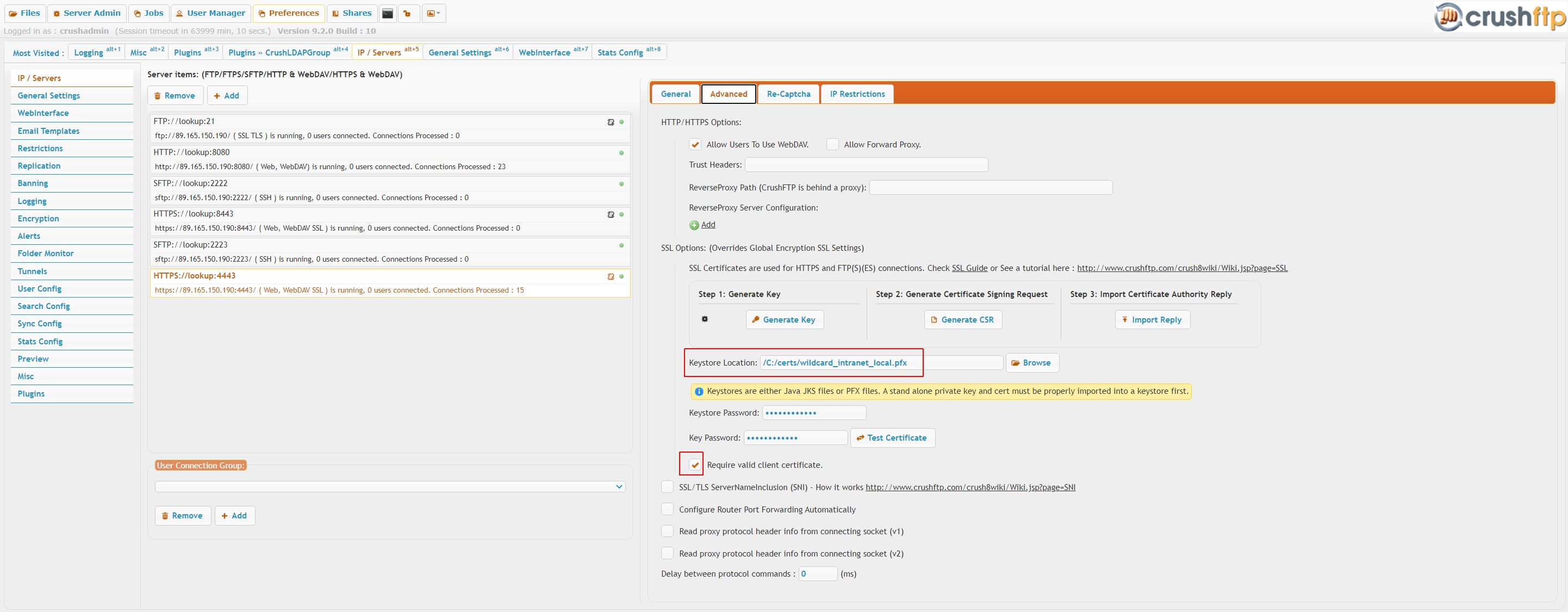Open User Manager
The image size is (1568, 612).
tap(210, 14)
